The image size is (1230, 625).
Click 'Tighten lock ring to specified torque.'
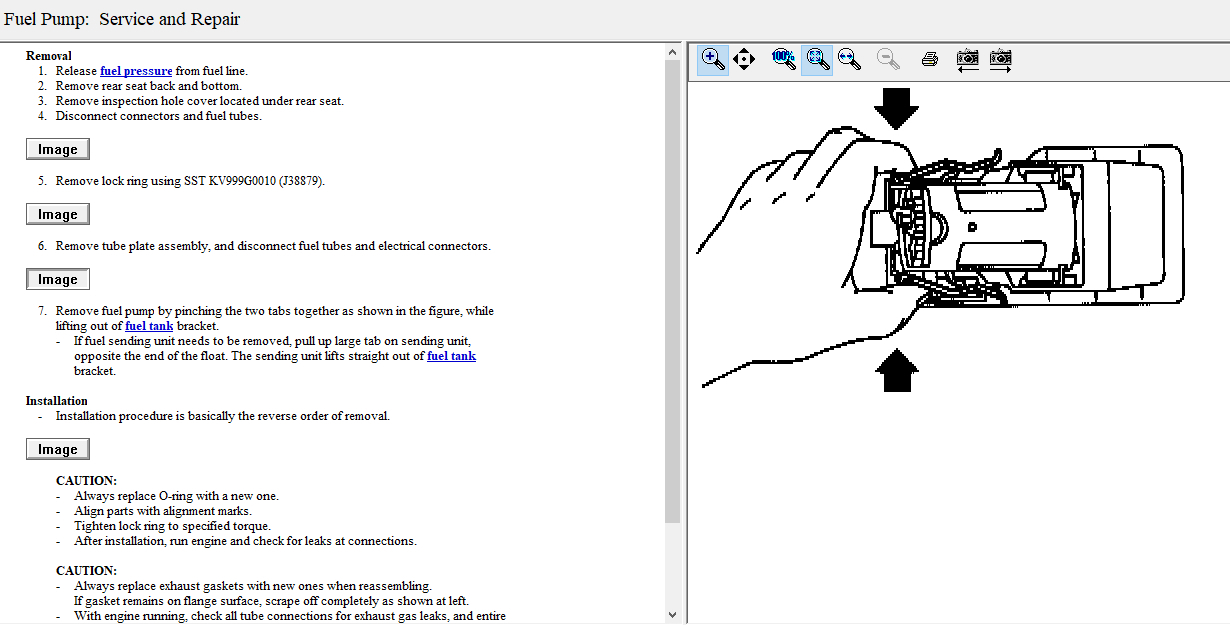pyautogui.click(x=172, y=526)
